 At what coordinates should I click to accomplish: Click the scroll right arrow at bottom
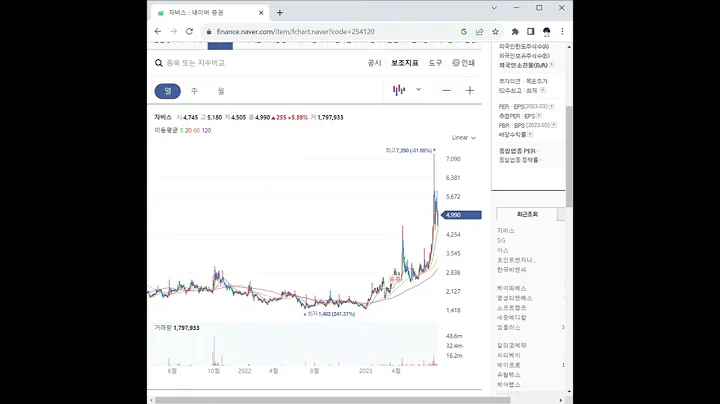tap(561, 400)
